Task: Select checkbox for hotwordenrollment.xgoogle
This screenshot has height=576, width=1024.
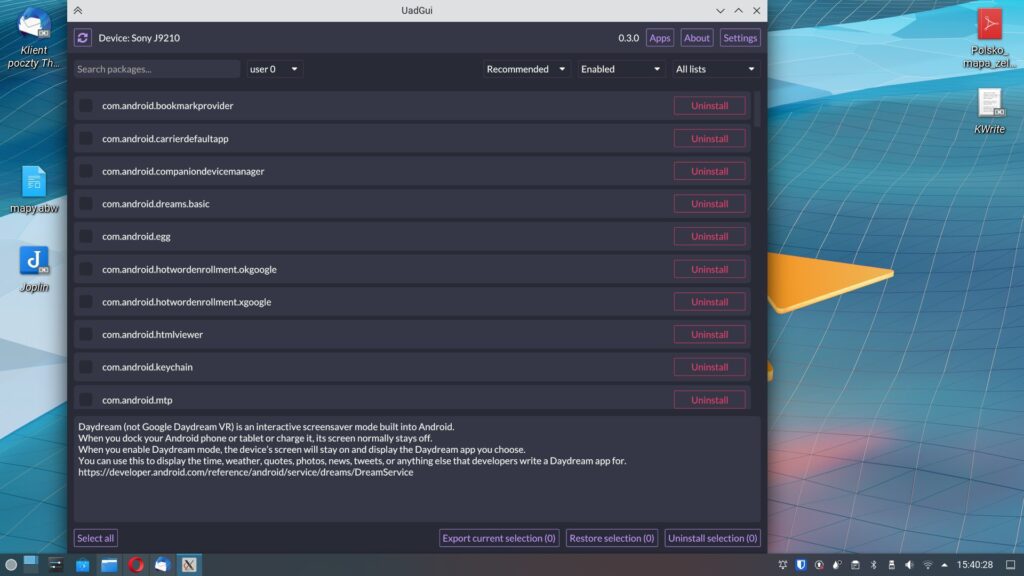Action: [x=86, y=302]
